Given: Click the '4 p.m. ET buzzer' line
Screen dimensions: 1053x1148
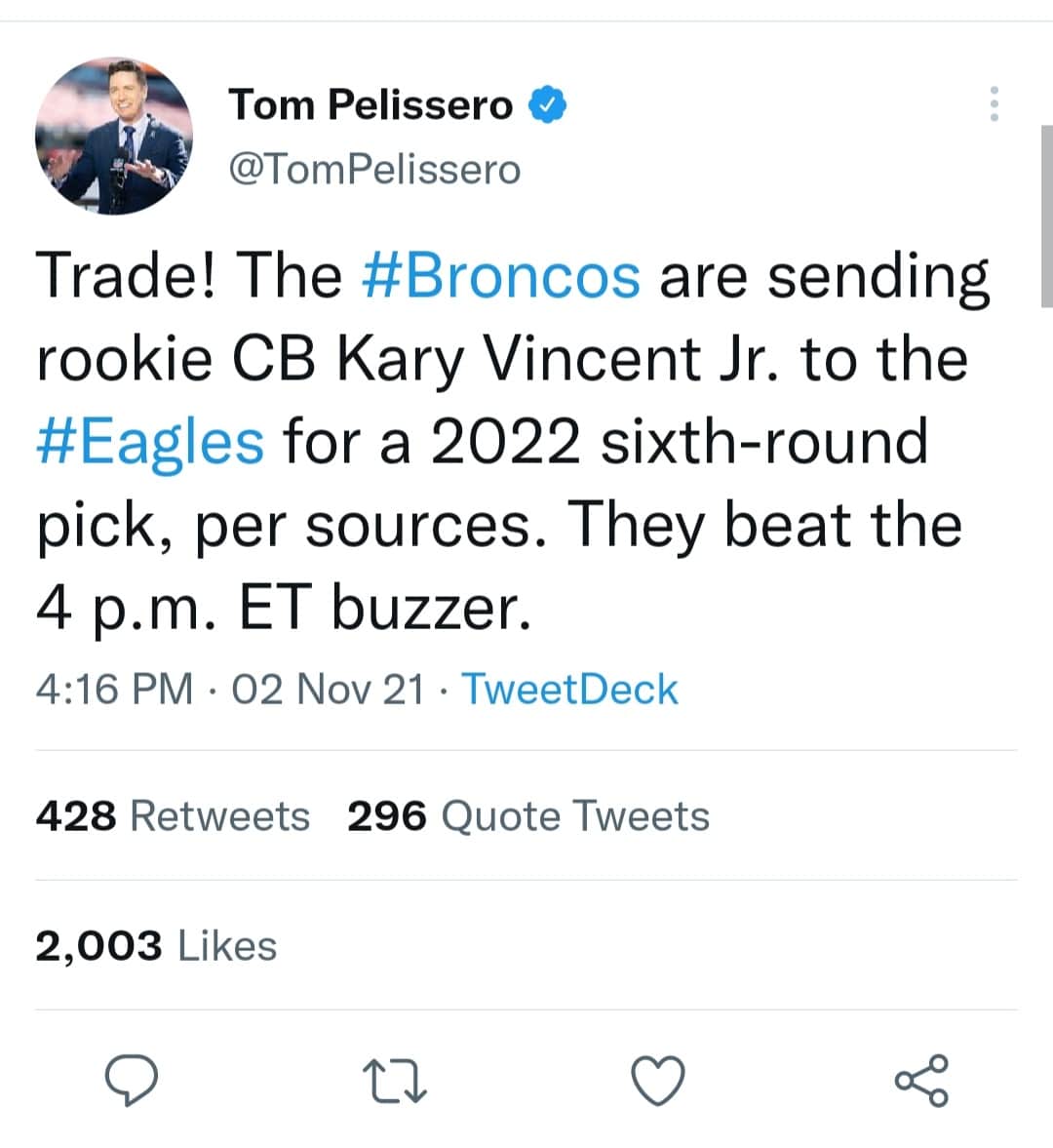Looking at the screenshot, I should coord(283,607).
